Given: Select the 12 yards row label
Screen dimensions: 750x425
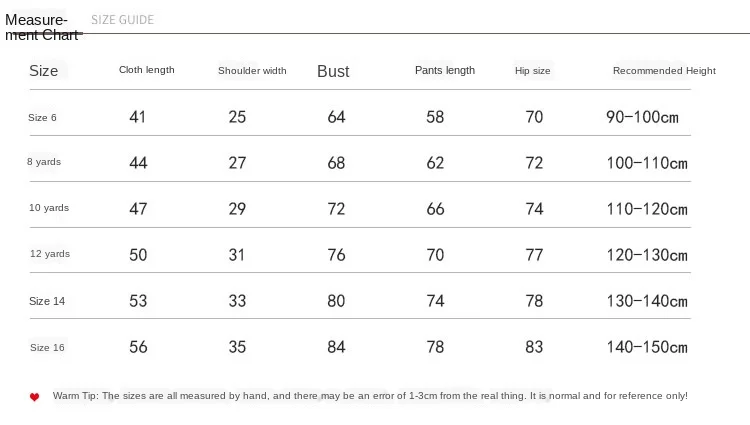Looking at the screenshot, I should tap(50, 253).
